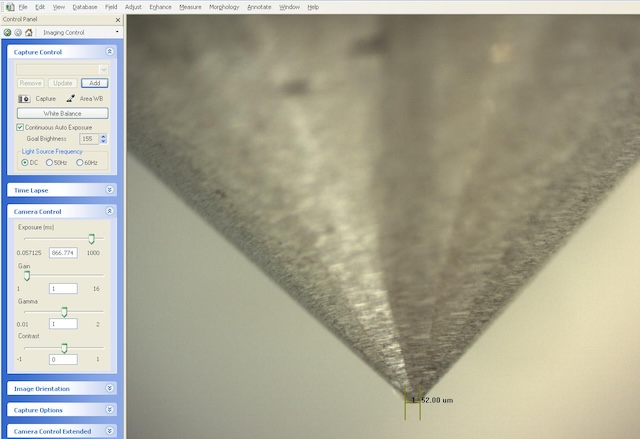
Task: Click the grey forward navigation icon
Action: pyautogui.click(x=18, y=32)
